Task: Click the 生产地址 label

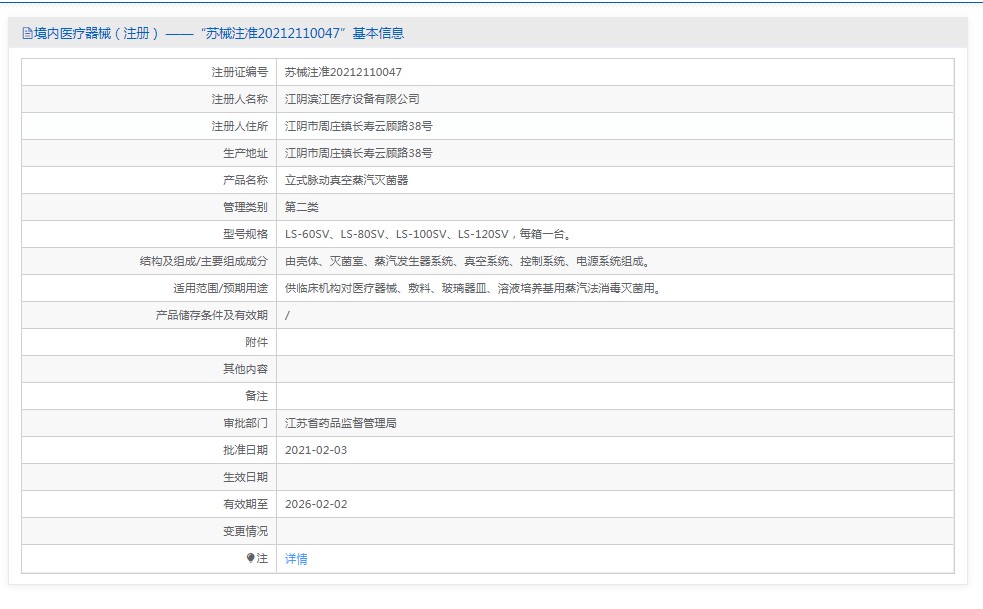Action: click(245, 153)
